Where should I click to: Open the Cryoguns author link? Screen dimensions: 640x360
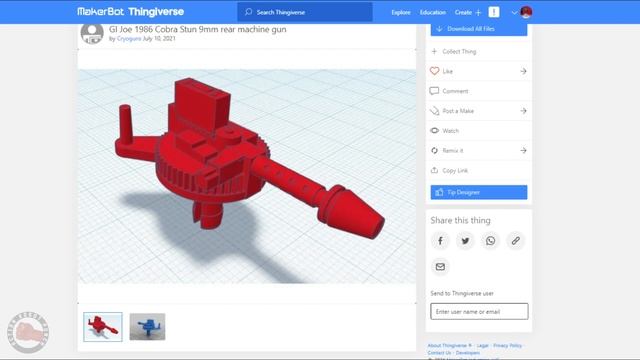coord(129,39)
